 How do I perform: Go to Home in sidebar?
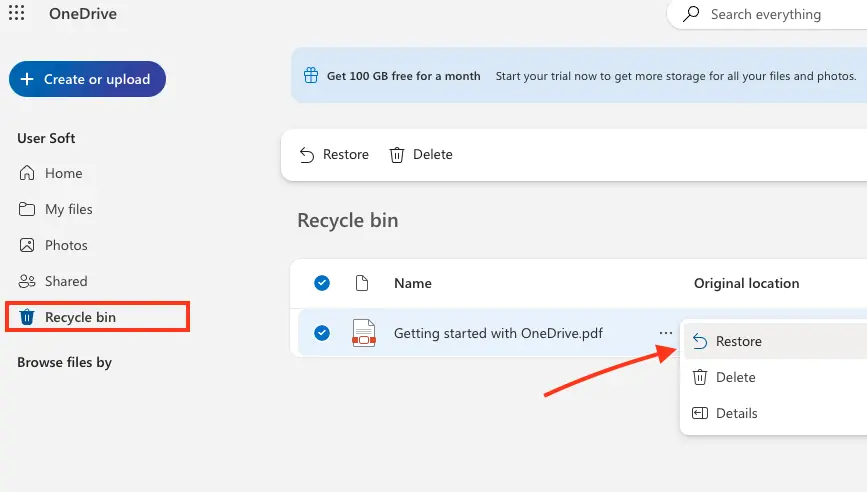[63, 173]
